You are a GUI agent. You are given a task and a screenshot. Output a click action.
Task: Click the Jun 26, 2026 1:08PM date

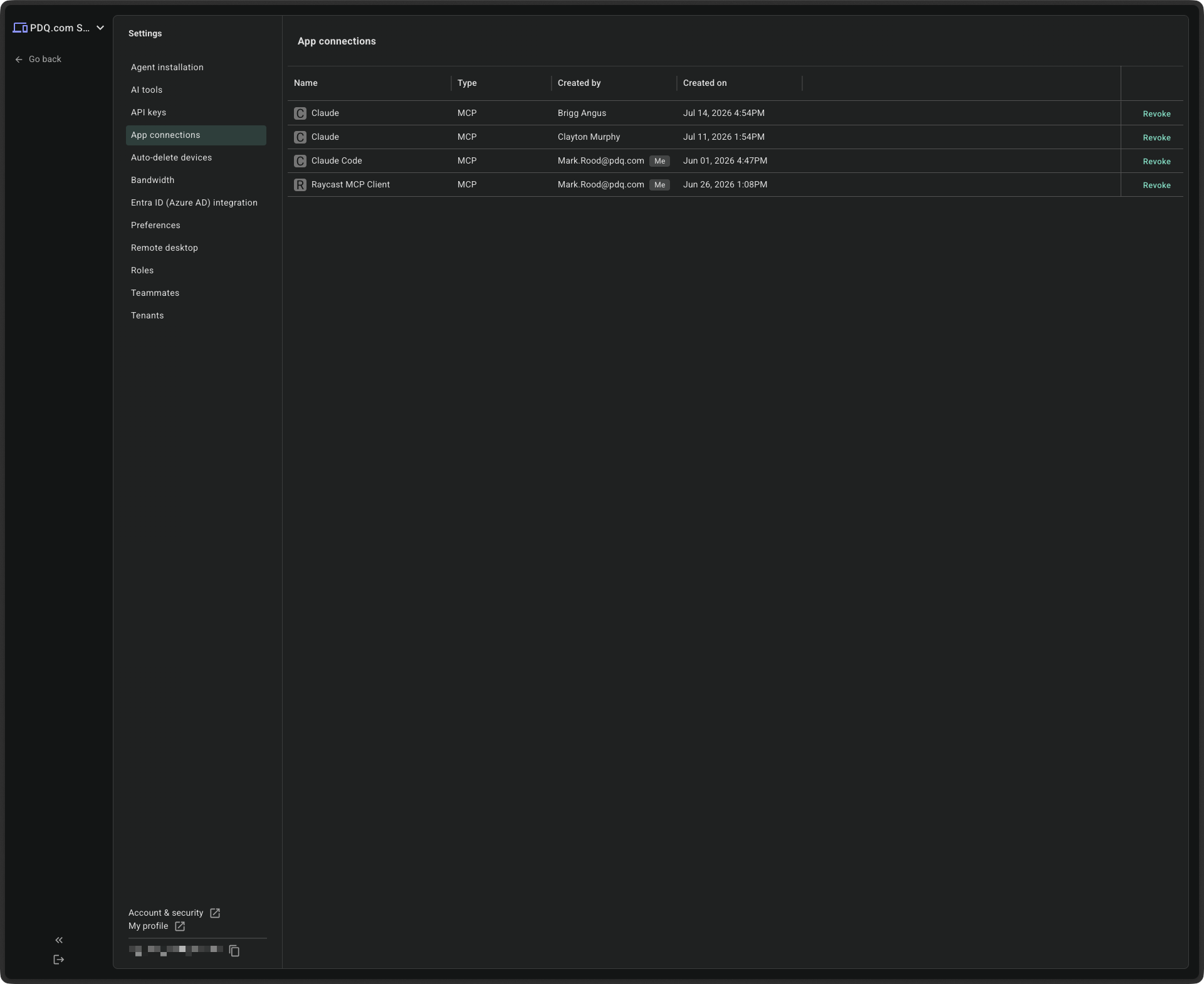[x=725, y=185]
